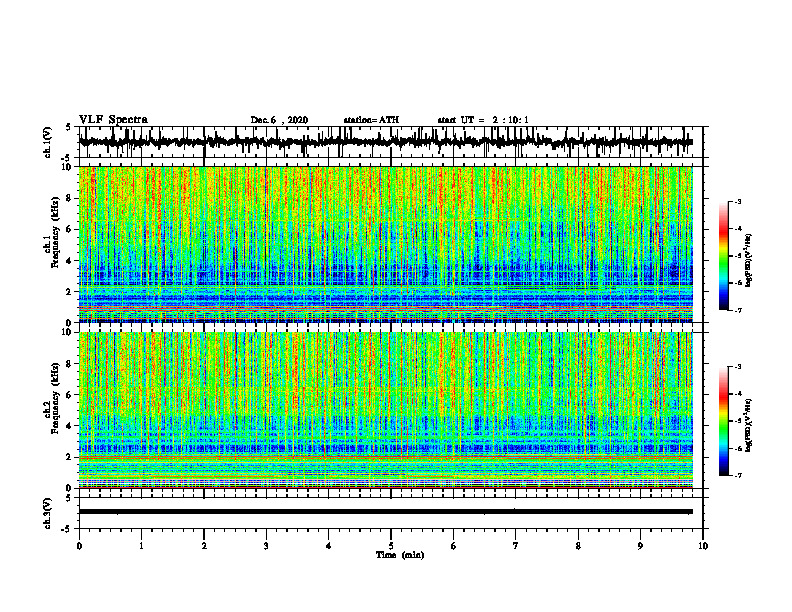The width and height of the screenshot is (792, 612).
Task: Click the ch.2 frequency axis tick "6"
Action: click(69, 395)
